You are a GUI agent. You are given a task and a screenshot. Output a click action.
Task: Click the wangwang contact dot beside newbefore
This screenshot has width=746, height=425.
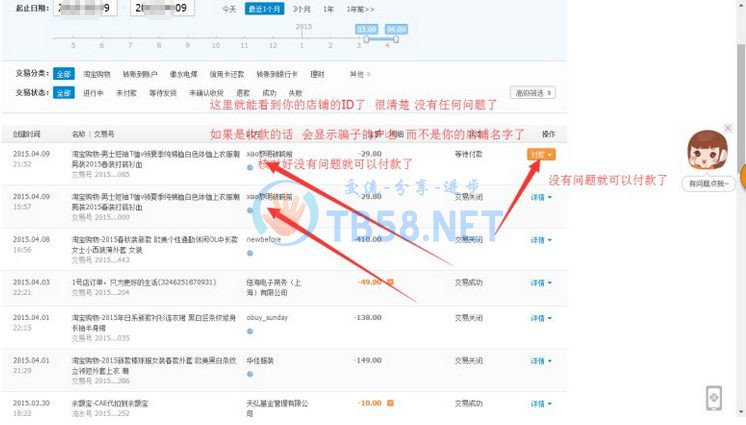click(250, 252)
